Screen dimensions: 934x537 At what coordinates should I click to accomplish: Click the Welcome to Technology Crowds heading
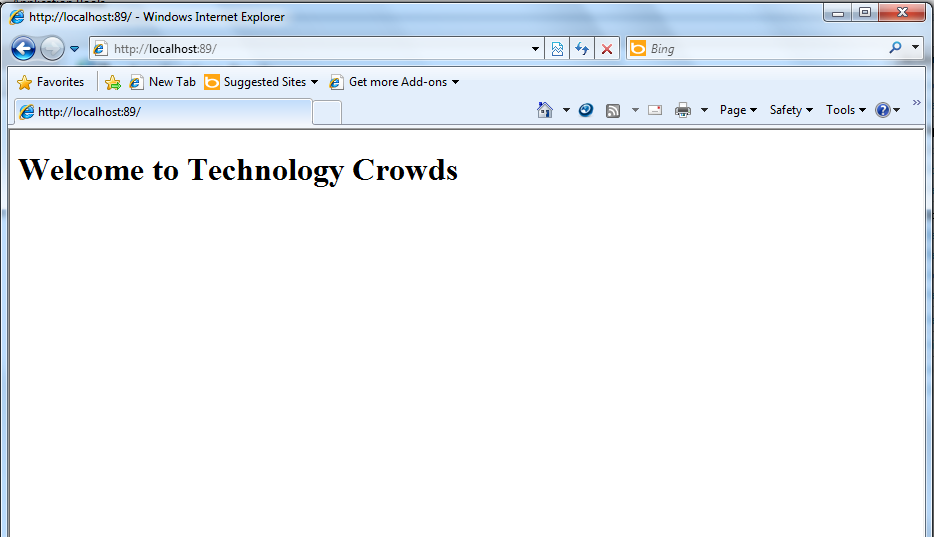pyautogui.click(x=238, y=170)
